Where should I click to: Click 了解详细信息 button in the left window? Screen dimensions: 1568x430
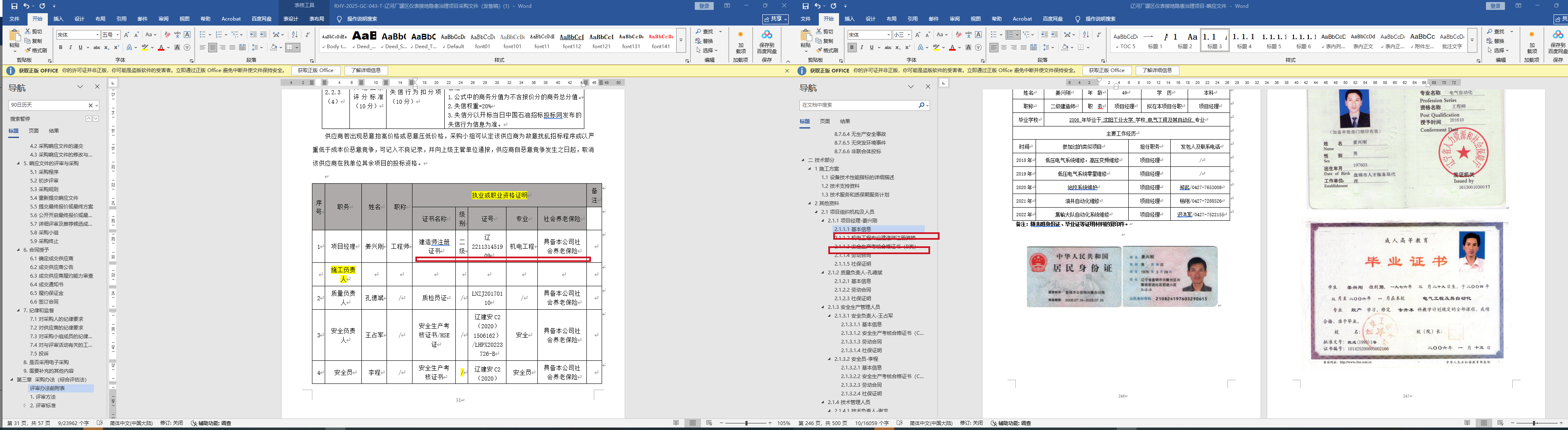click(366, 70)
